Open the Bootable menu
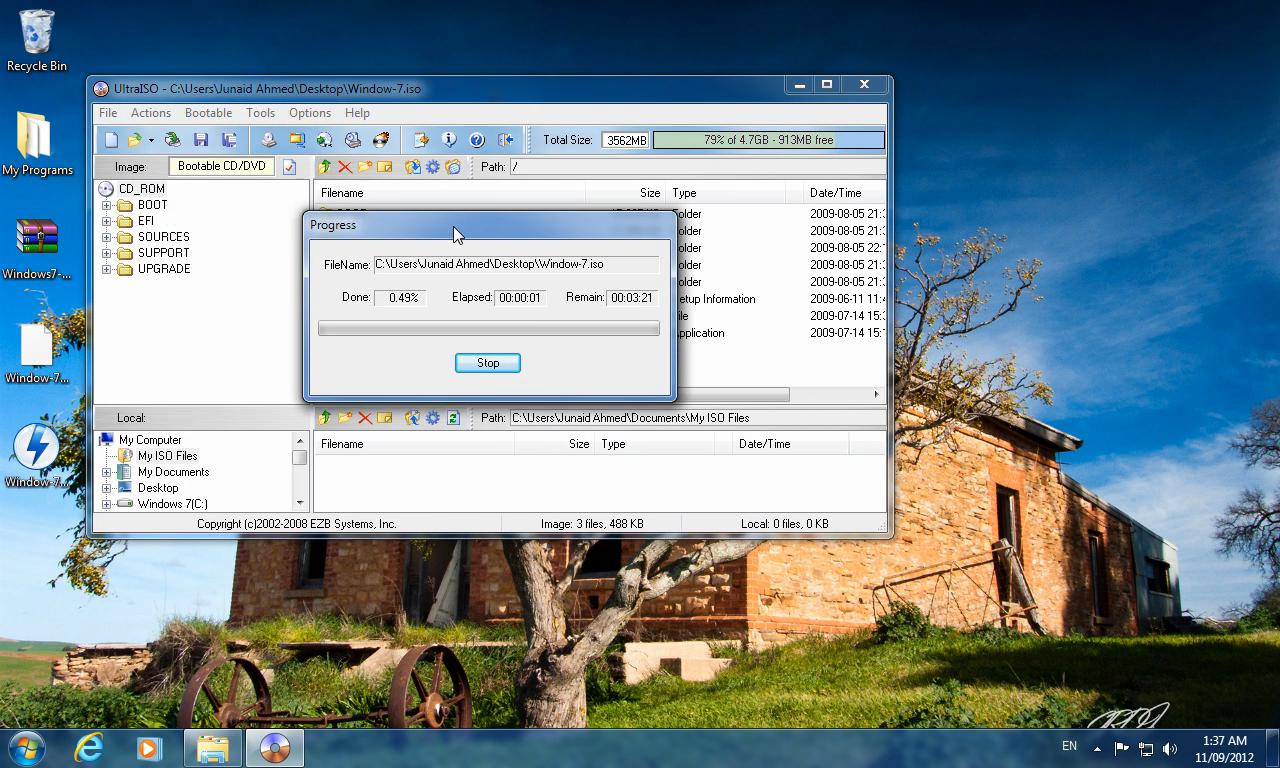The image size is (1280, 768). (x=208, y=113)
